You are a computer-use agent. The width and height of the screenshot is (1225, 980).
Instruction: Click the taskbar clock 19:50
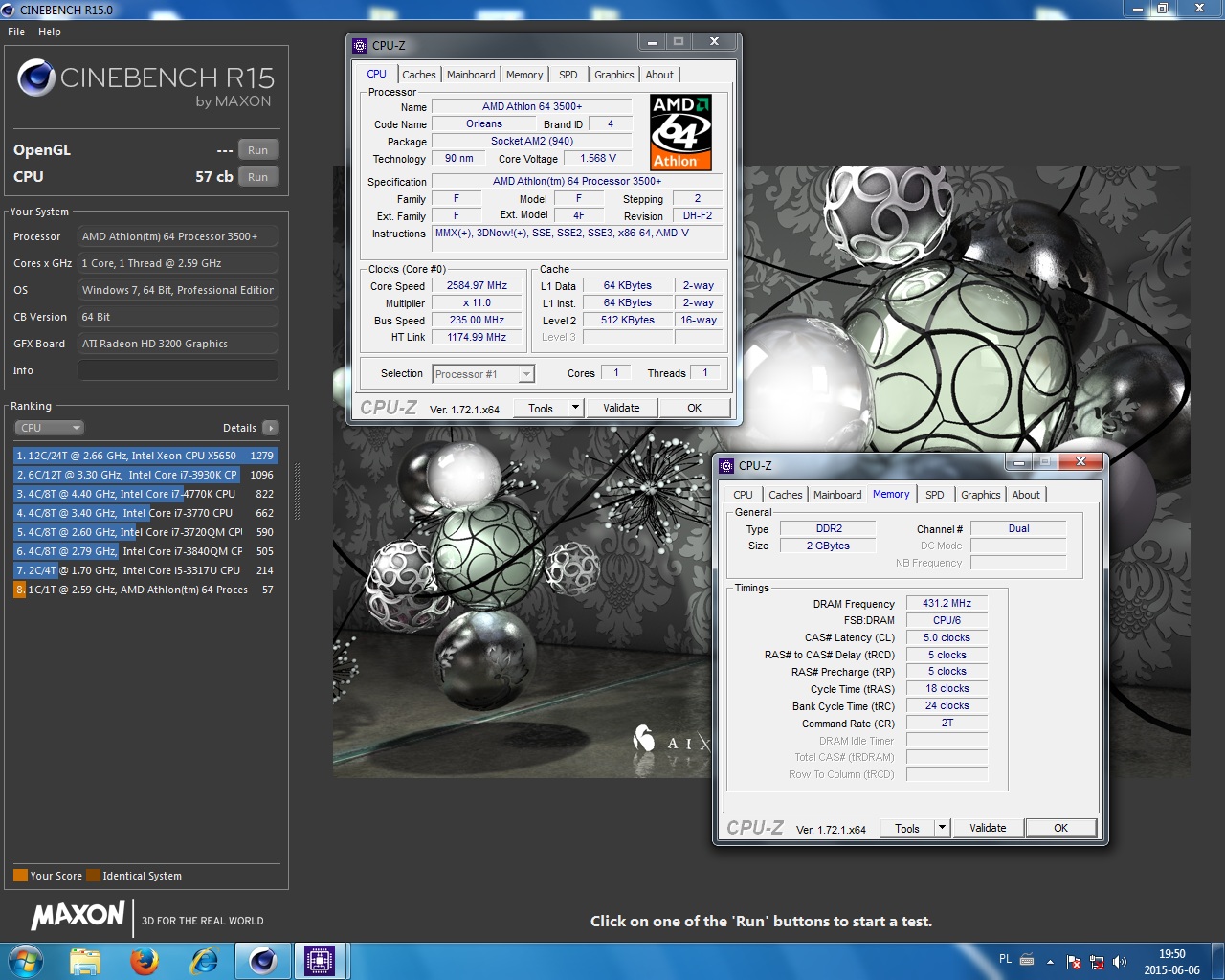[1171, 954]
